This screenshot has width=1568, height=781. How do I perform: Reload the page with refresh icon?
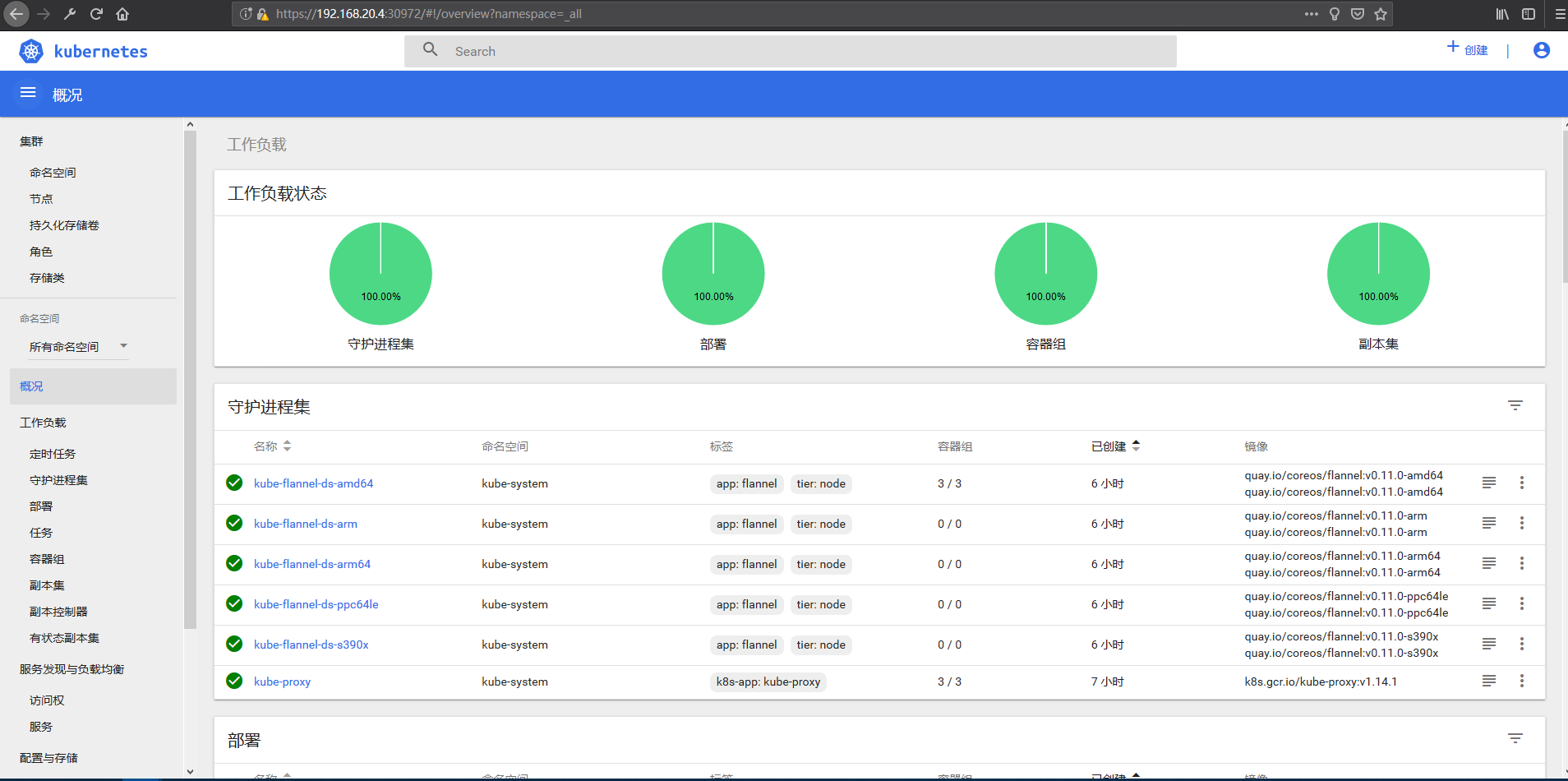coord(96,14)
